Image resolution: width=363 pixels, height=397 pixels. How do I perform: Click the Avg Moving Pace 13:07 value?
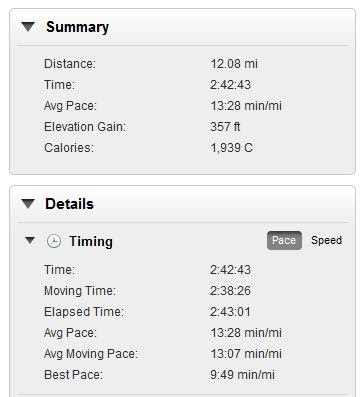246,354
